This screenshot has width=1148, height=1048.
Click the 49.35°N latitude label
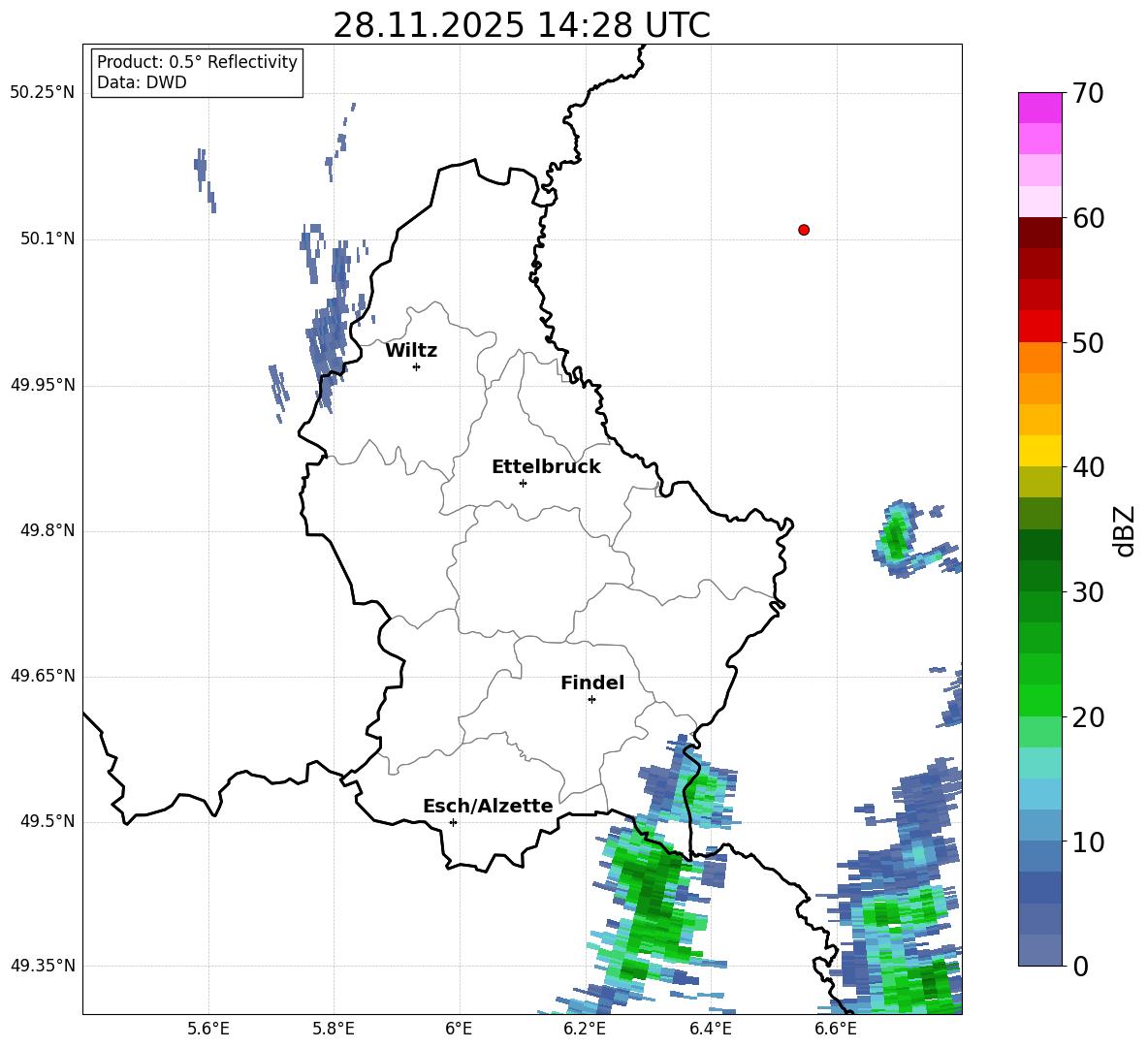point(43,966)
